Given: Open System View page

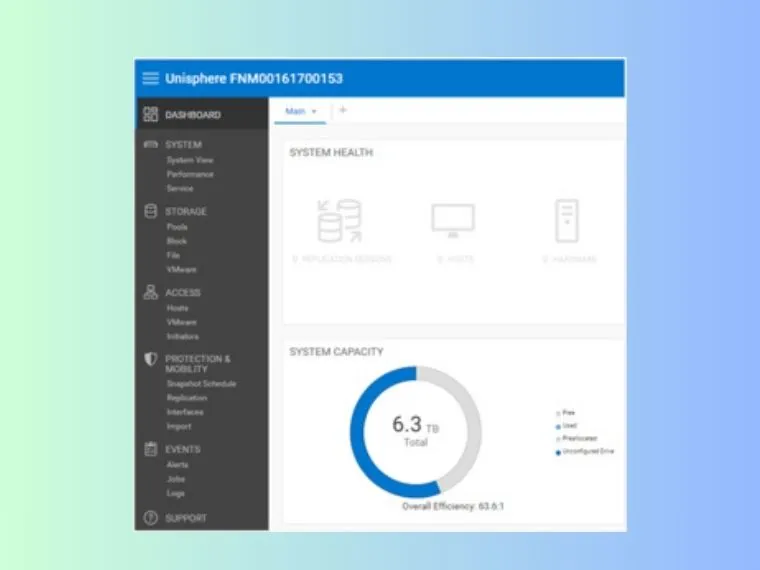Looking at the screenshot, I should (190, 160).
